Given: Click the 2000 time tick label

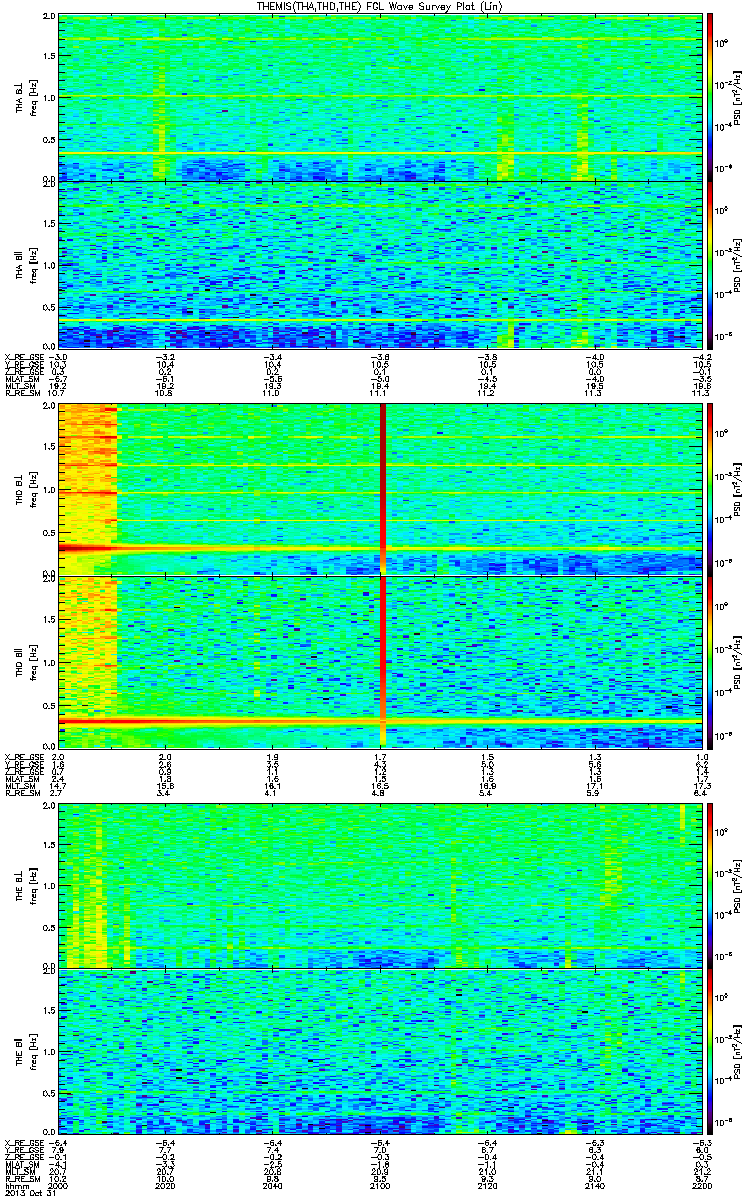Looking at the screenshot, I should click(58, 1186).
